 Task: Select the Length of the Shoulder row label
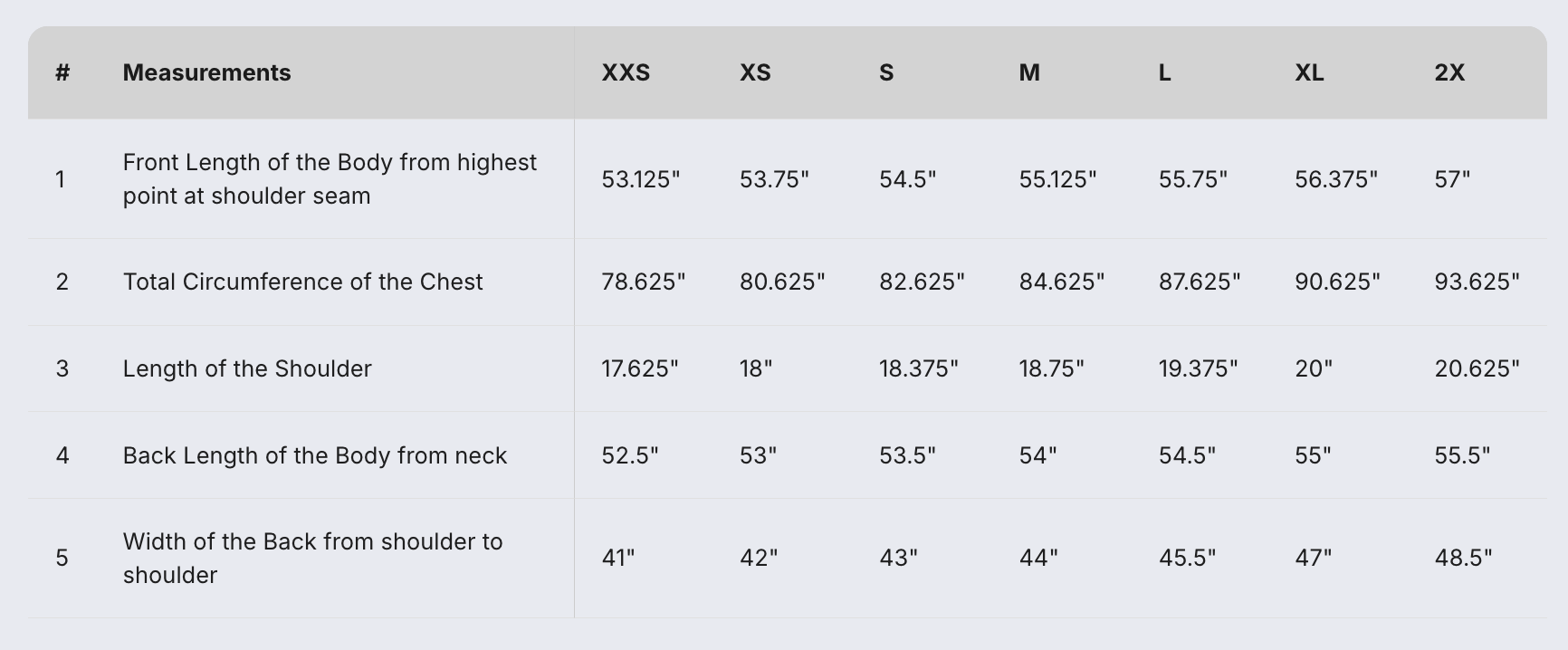point(247,368)
